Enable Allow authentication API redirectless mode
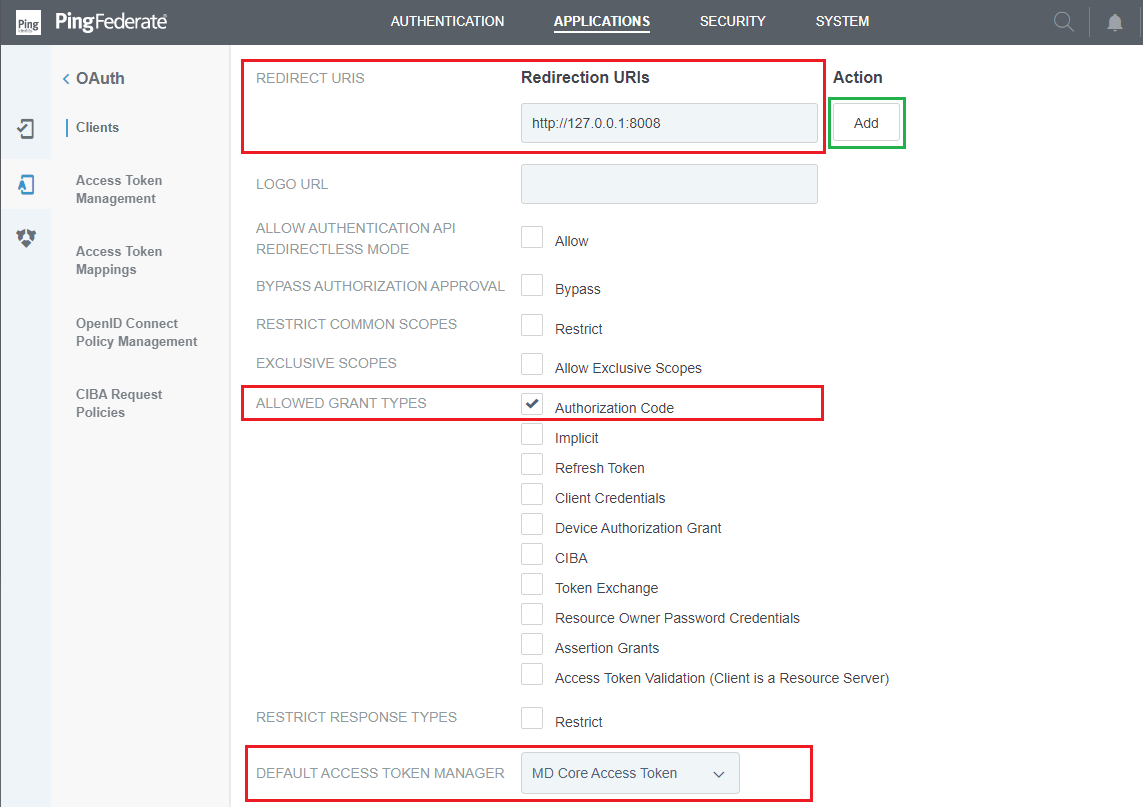The width and height of the screenshot is (1143, 807). pyautogui.click(x=532, y=237)
